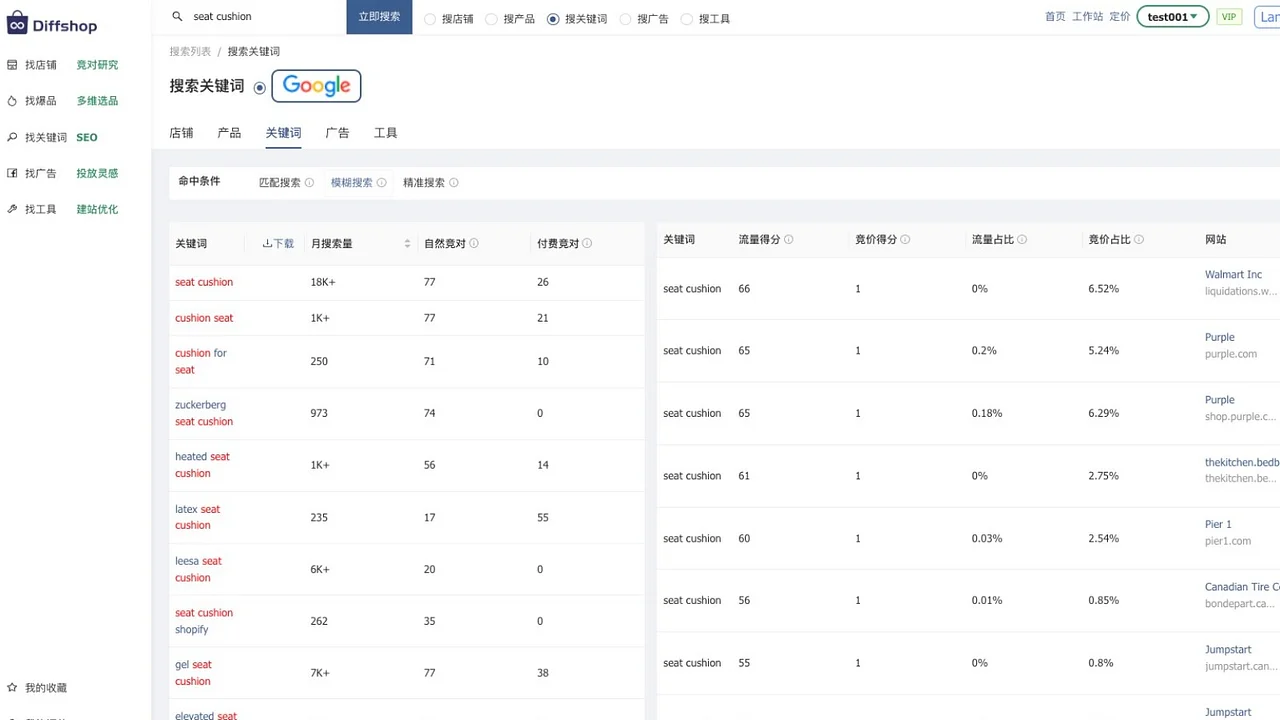
Task: Click inside the seat cushion search field
Action: (250, 17)
